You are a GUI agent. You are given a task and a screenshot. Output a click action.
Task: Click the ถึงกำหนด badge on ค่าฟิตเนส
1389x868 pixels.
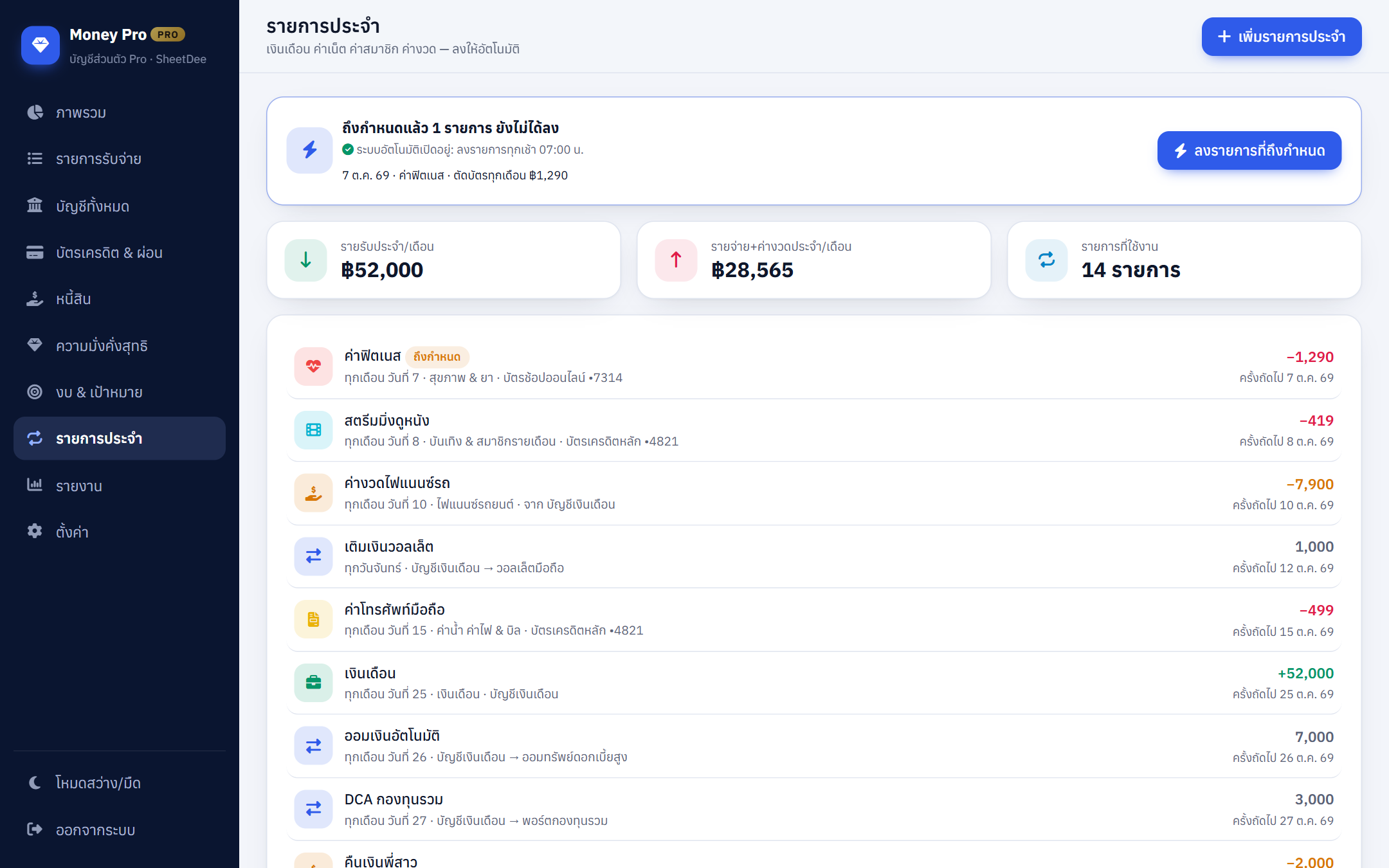coord(437,357)
